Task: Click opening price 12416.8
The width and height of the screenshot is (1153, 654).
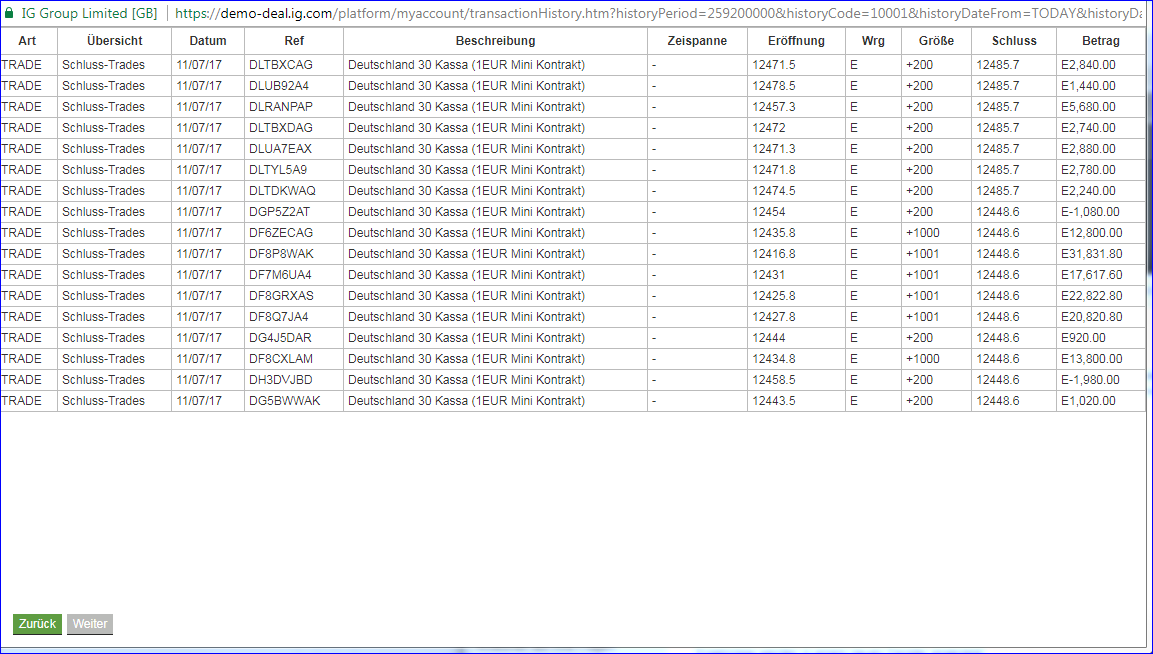Action: pos(774,254)
